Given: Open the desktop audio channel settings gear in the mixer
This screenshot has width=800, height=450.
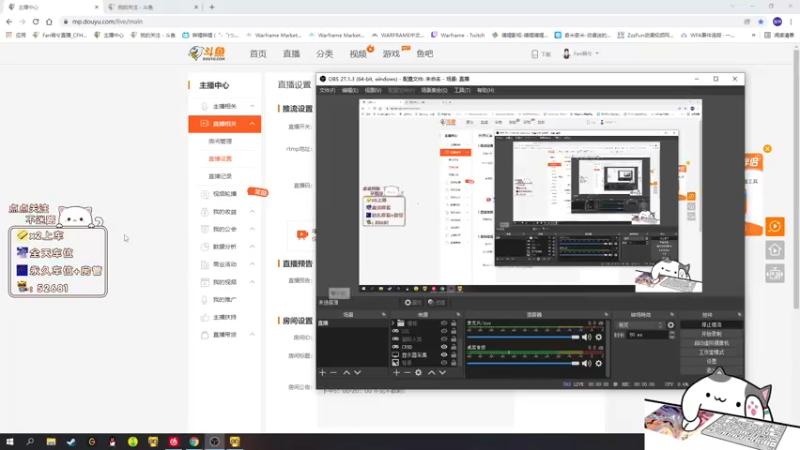Looking at the screenshot, I should pos(598,363).
